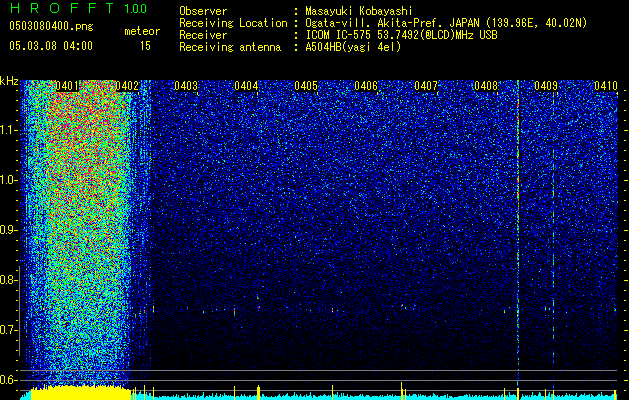629x400 pixels.
Task: Click the 0409 time marker
Action: (x=546, y=86)
